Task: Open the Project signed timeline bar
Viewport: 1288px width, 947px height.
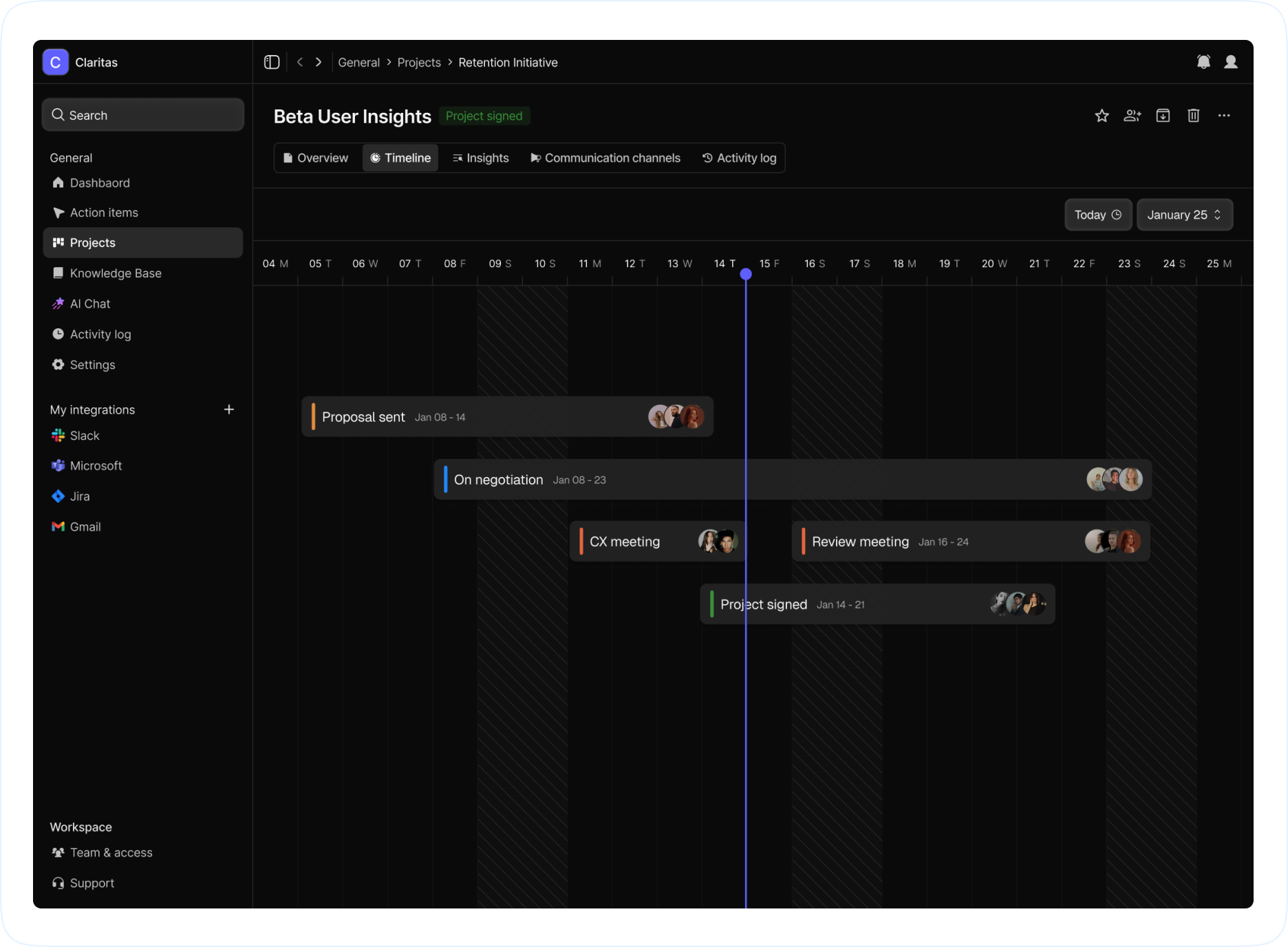Action: point(877,604)
